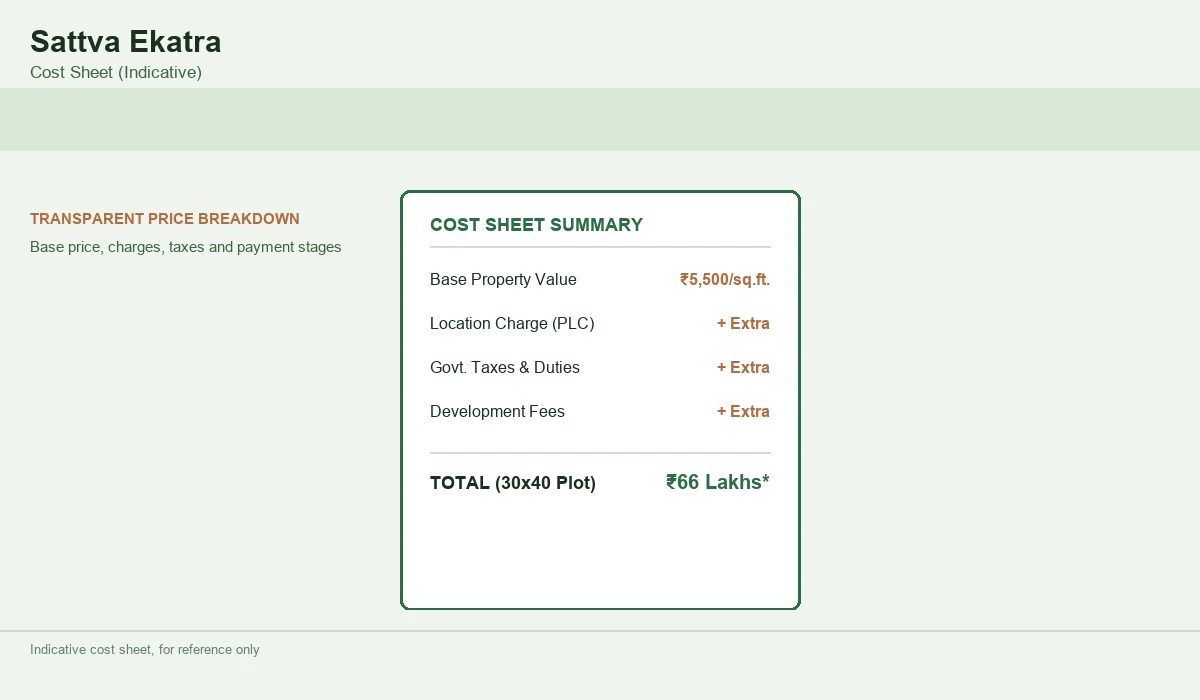Viewport: 1200px width, 700px height.
Task: Select the 'Location Charge (PLC)' label
Action: coord(512,324)
